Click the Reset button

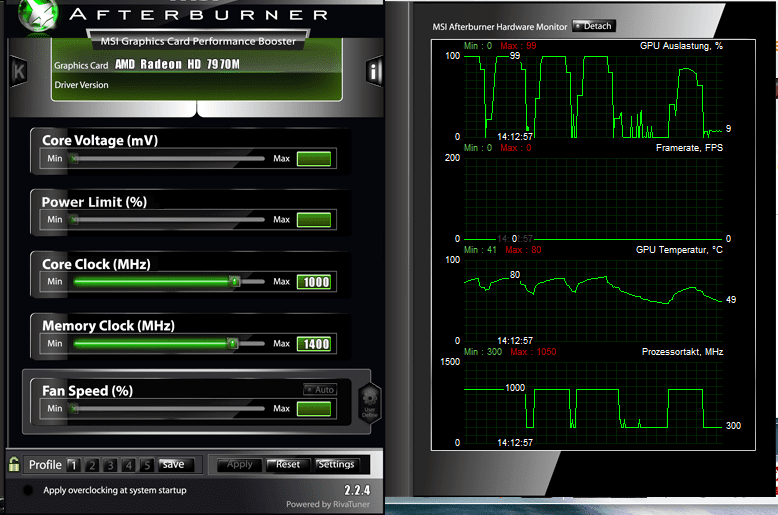click(288, 464)
